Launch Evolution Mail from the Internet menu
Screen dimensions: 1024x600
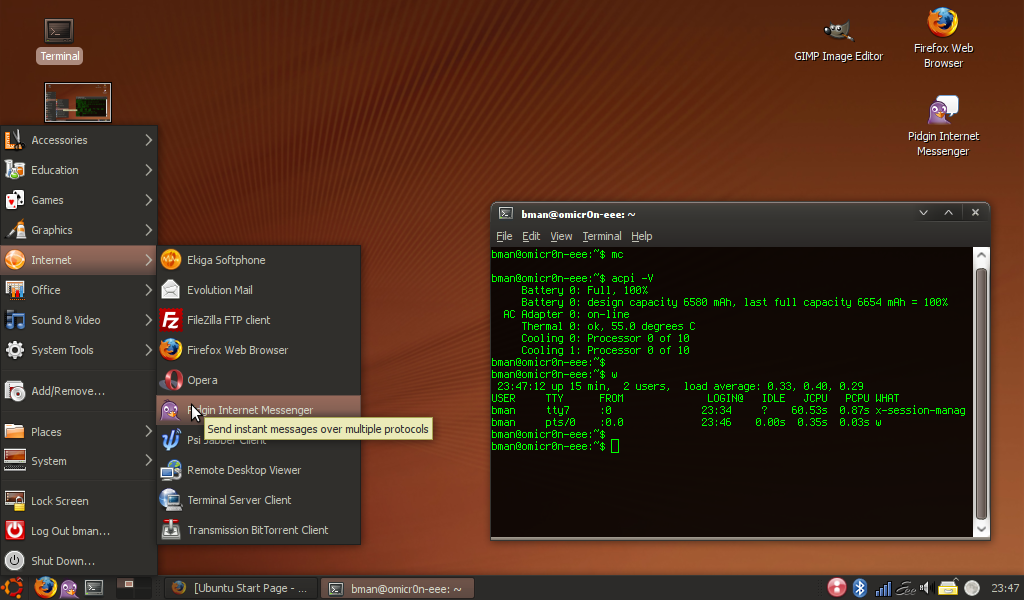[x=259, y=290]
